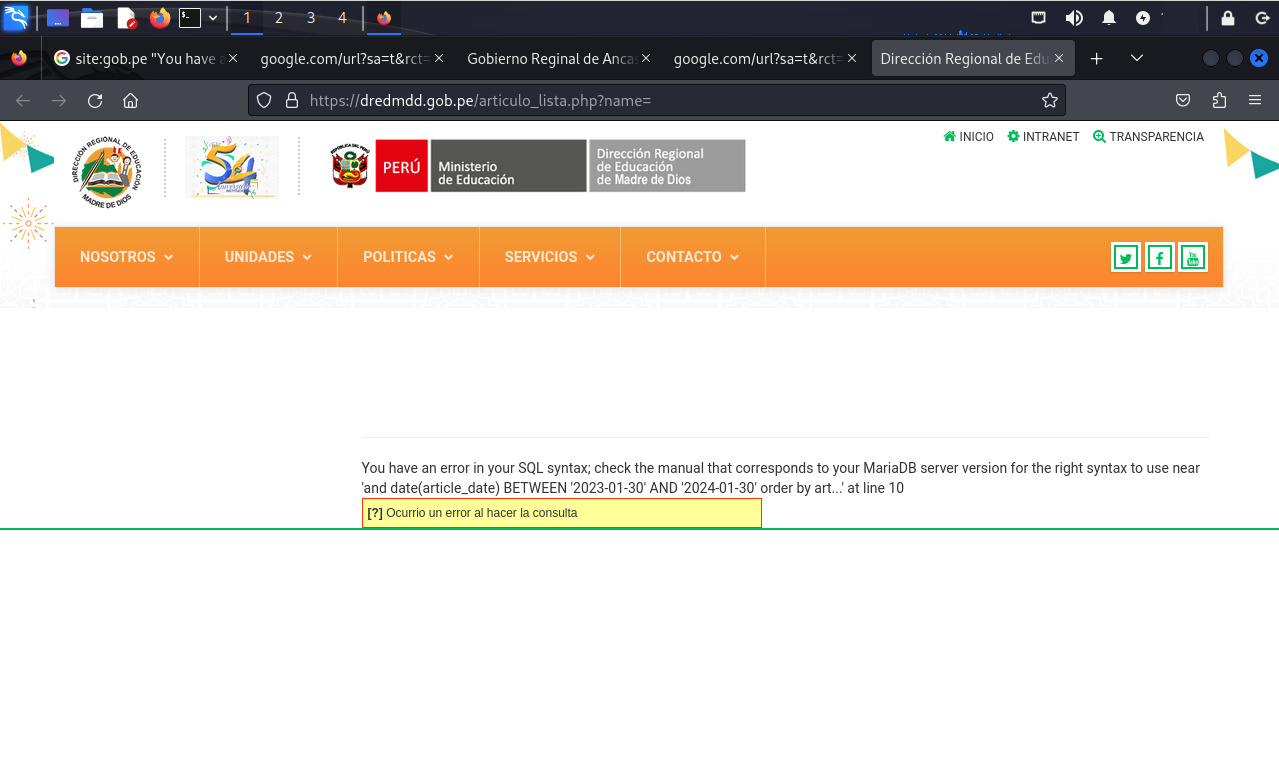This screenshot has height=765, width=1279.
Task: Mute volume from the system tray speaker
Action: (x=1074, y=18)
